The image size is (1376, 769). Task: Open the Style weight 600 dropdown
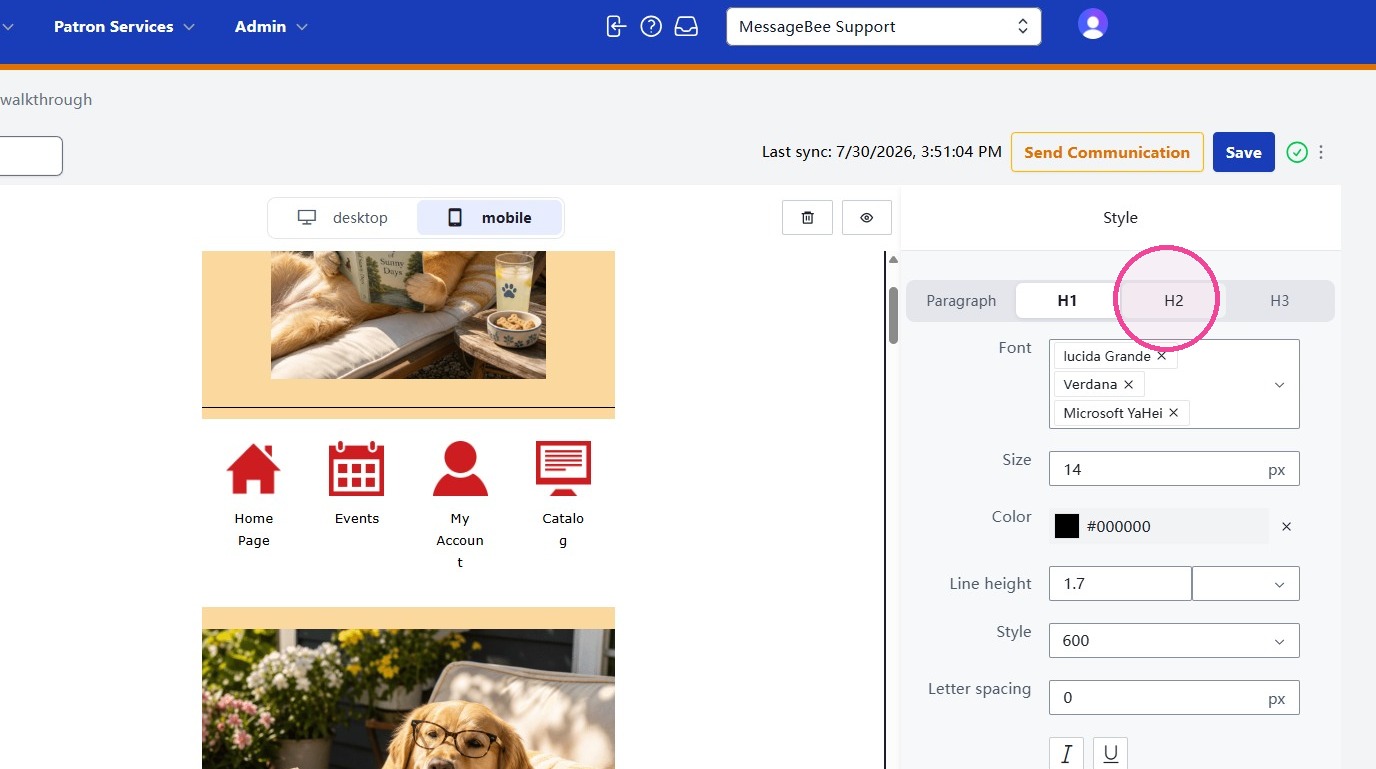coord(1174,641)
